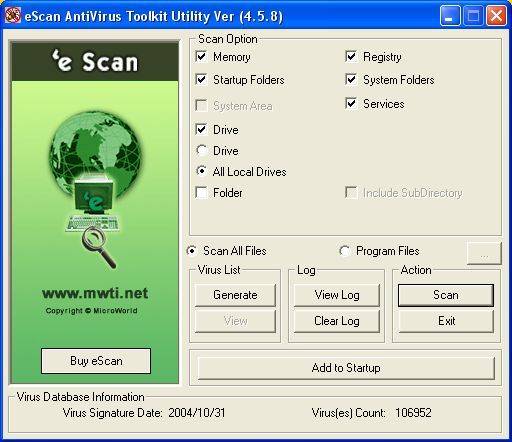Click the ellipsis browse button beside Program Files

(x=484, y=254)
